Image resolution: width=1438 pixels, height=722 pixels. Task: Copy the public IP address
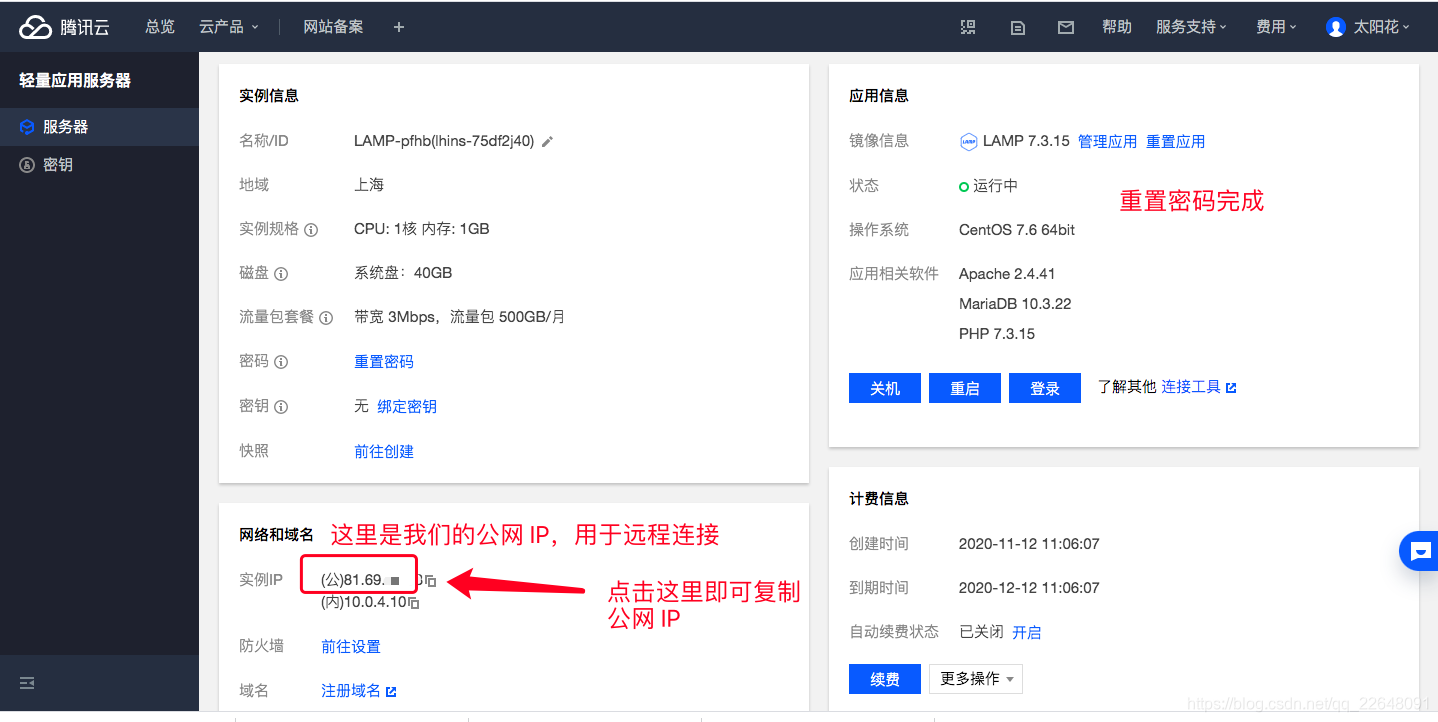coord(431,581)
